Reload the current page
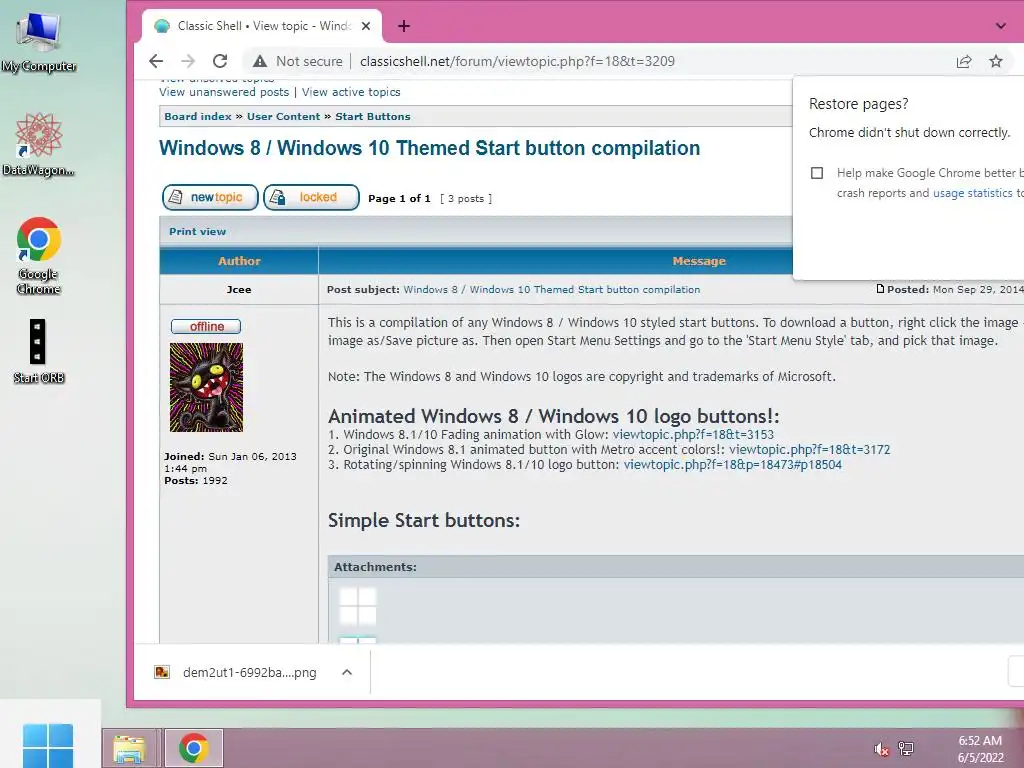The height and width of the screenshot is (768, 1024). tap(220, 61)
